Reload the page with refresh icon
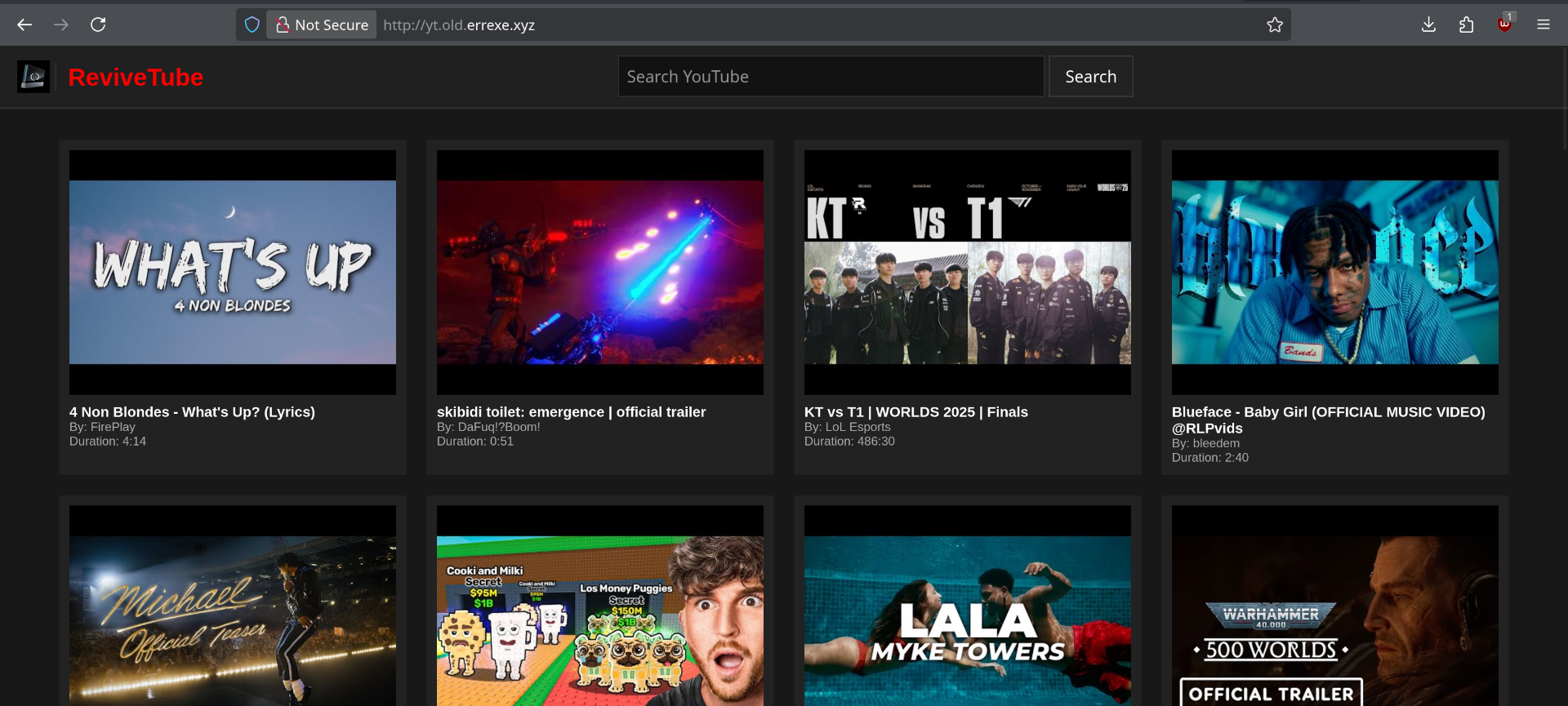The width and height of the screenshot is (1568, 706). pos(98,24)
